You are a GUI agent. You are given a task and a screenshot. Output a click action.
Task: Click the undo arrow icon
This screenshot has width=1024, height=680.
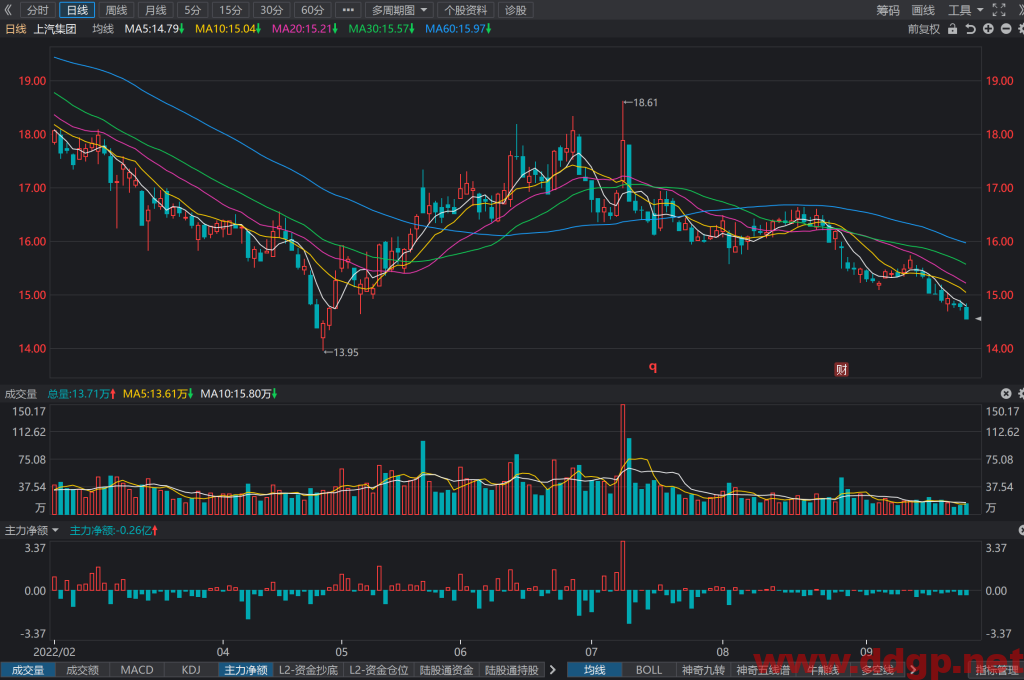(x=970, y=29)
